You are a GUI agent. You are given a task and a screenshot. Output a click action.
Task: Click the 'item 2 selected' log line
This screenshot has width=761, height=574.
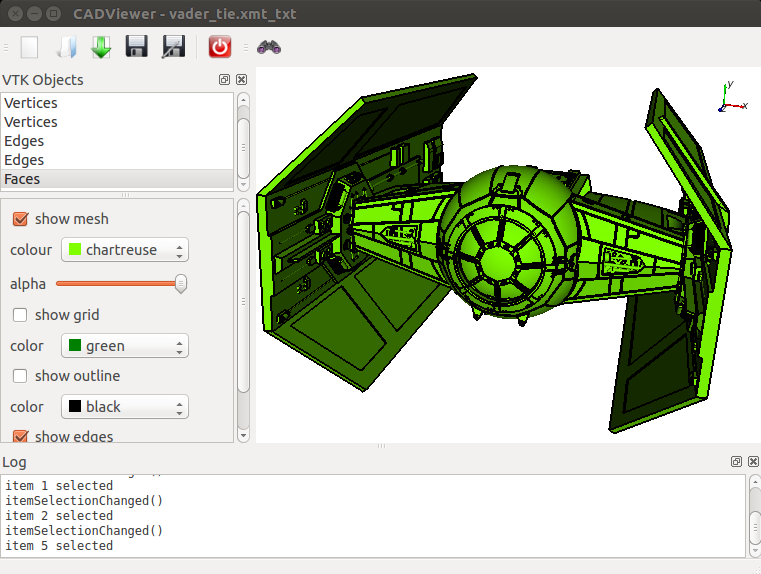coord(59,516)
